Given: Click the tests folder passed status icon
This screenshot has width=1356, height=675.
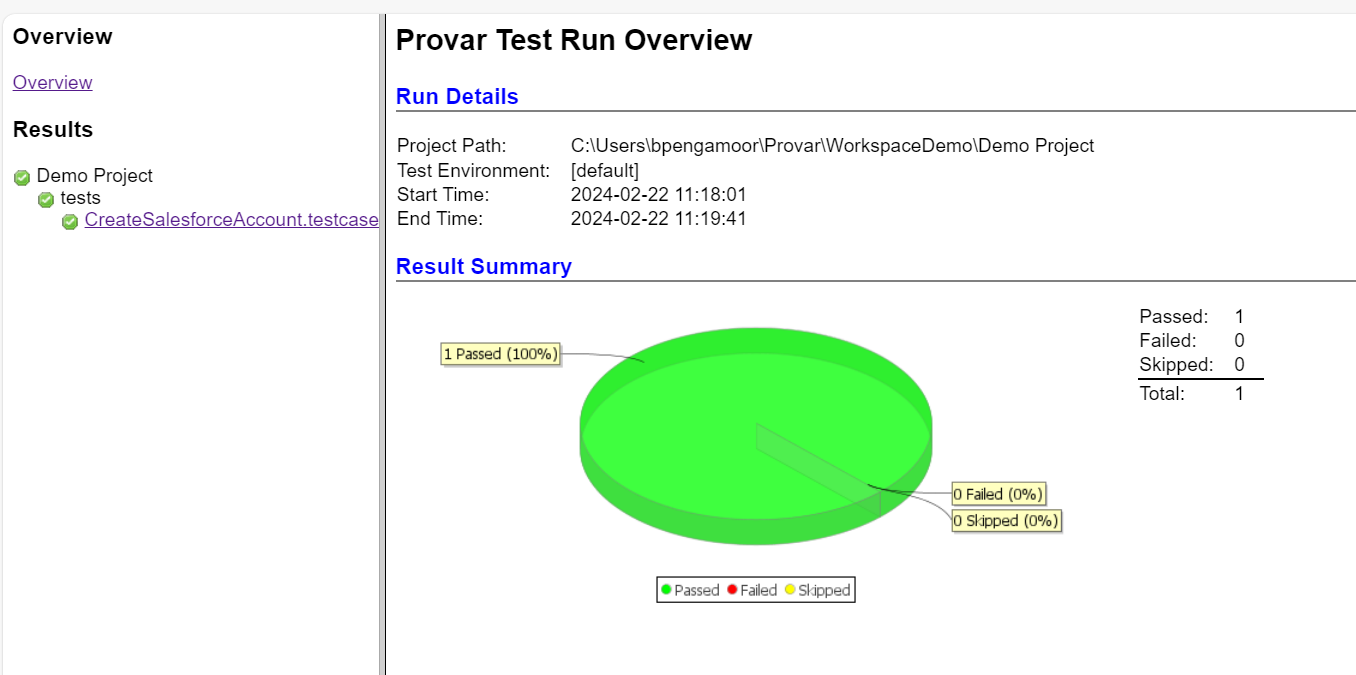Looking at the screenshot, I should [46, 200].
